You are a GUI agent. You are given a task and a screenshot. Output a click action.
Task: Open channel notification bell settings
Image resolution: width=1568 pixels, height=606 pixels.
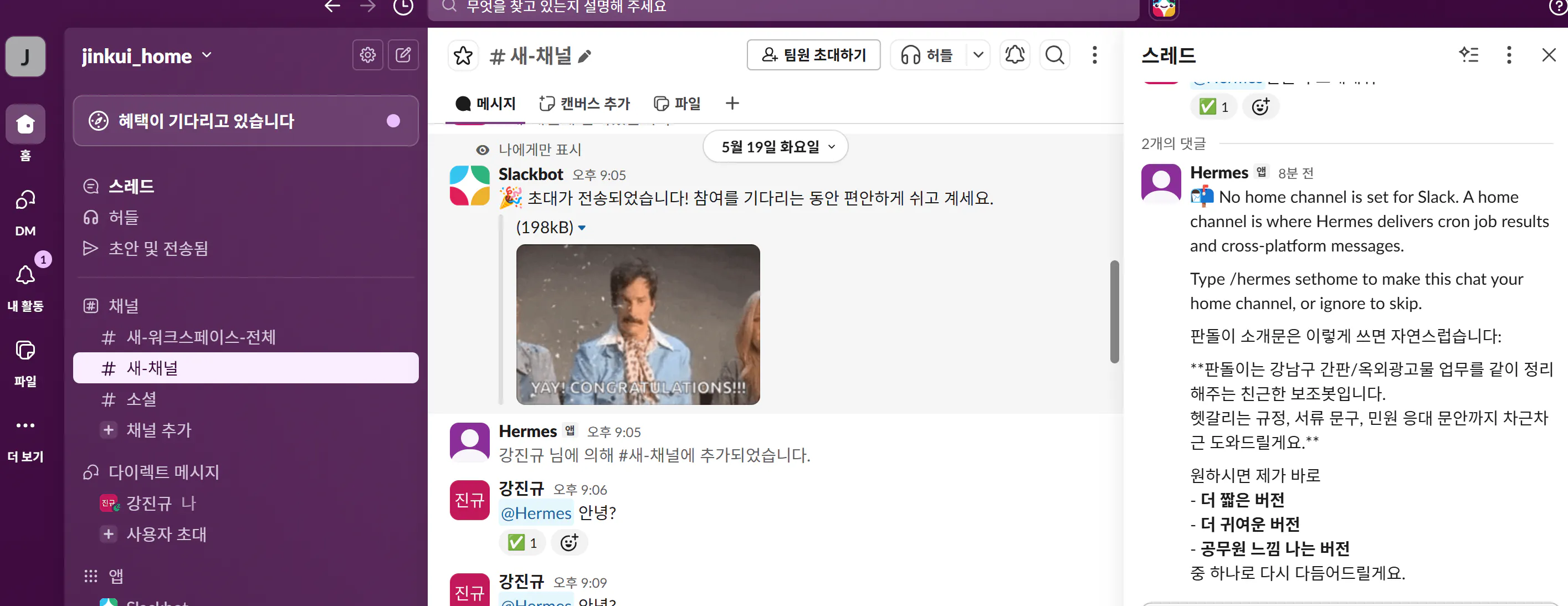[1014, 55]
